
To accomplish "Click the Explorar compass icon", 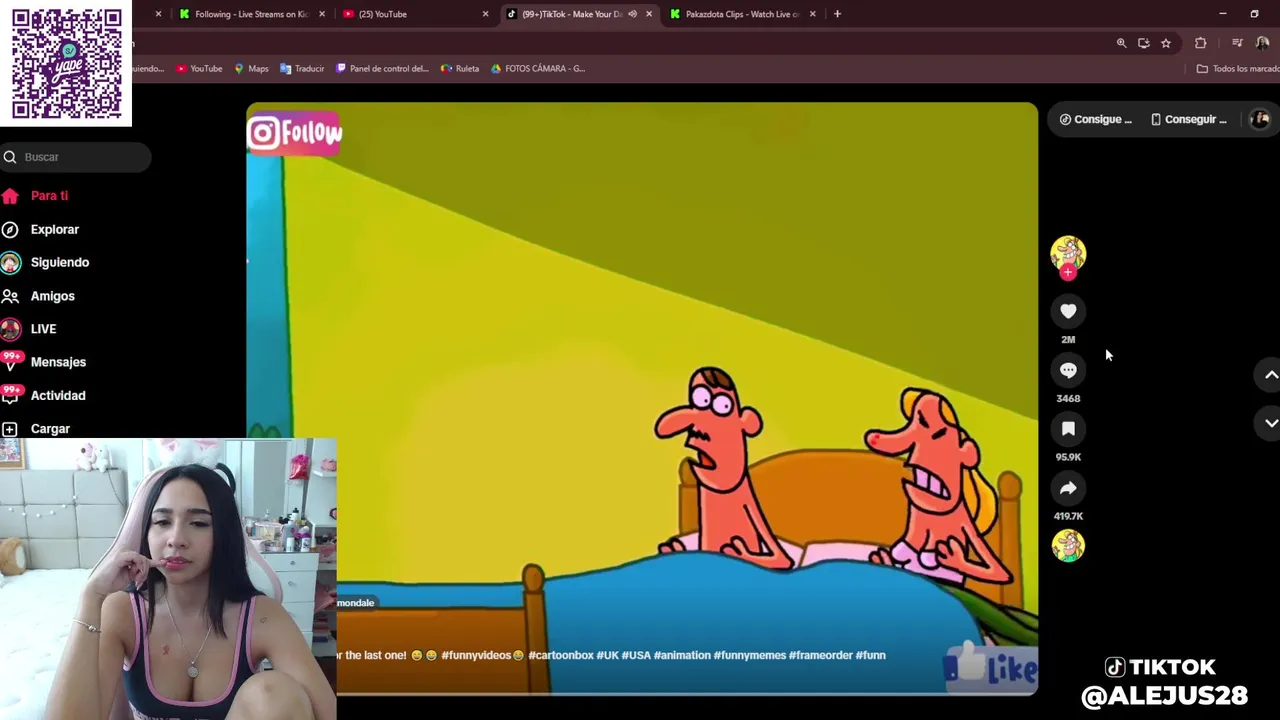I will [10, 229].
